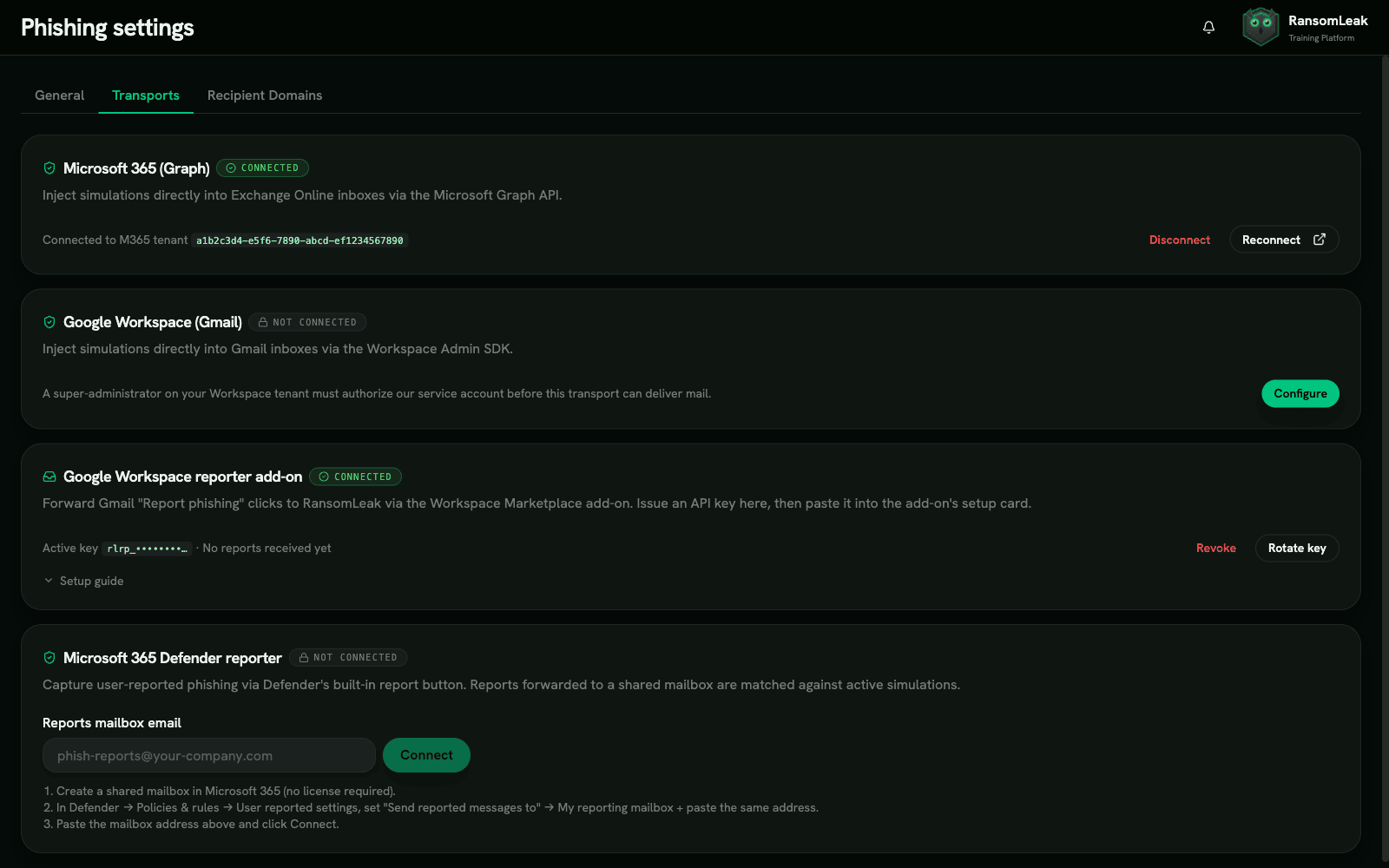
Task: Click the shield icon beside Google Workspace (Gmail)
Action: [49, 322]
